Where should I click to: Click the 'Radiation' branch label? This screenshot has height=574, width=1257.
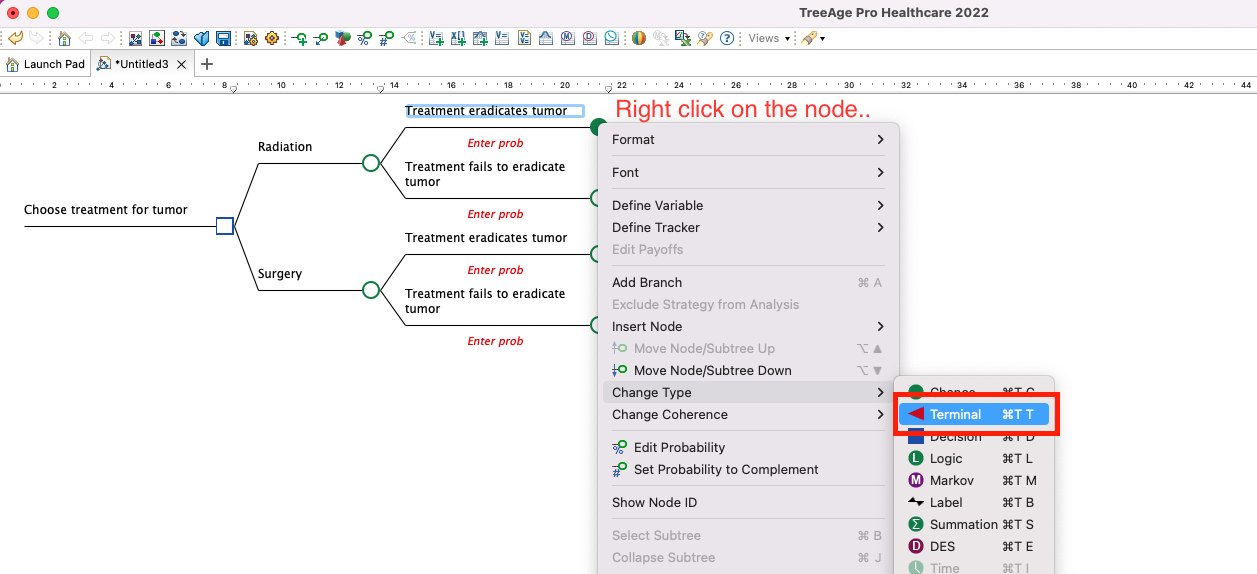(285, 146)
